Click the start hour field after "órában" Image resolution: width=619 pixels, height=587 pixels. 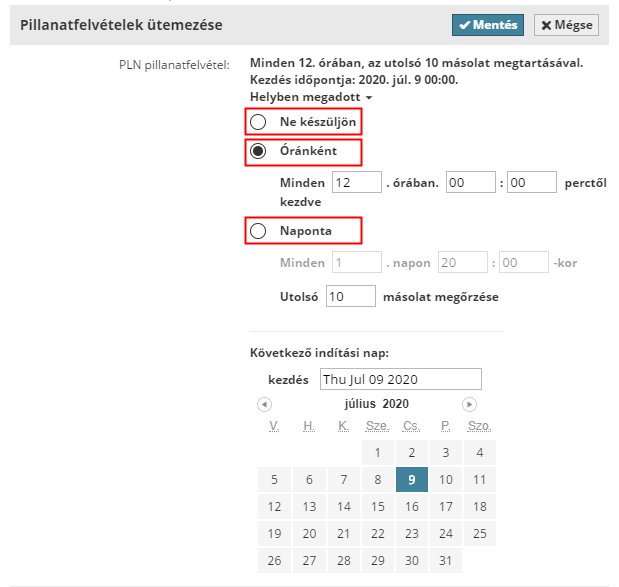[x=470, y=183]
